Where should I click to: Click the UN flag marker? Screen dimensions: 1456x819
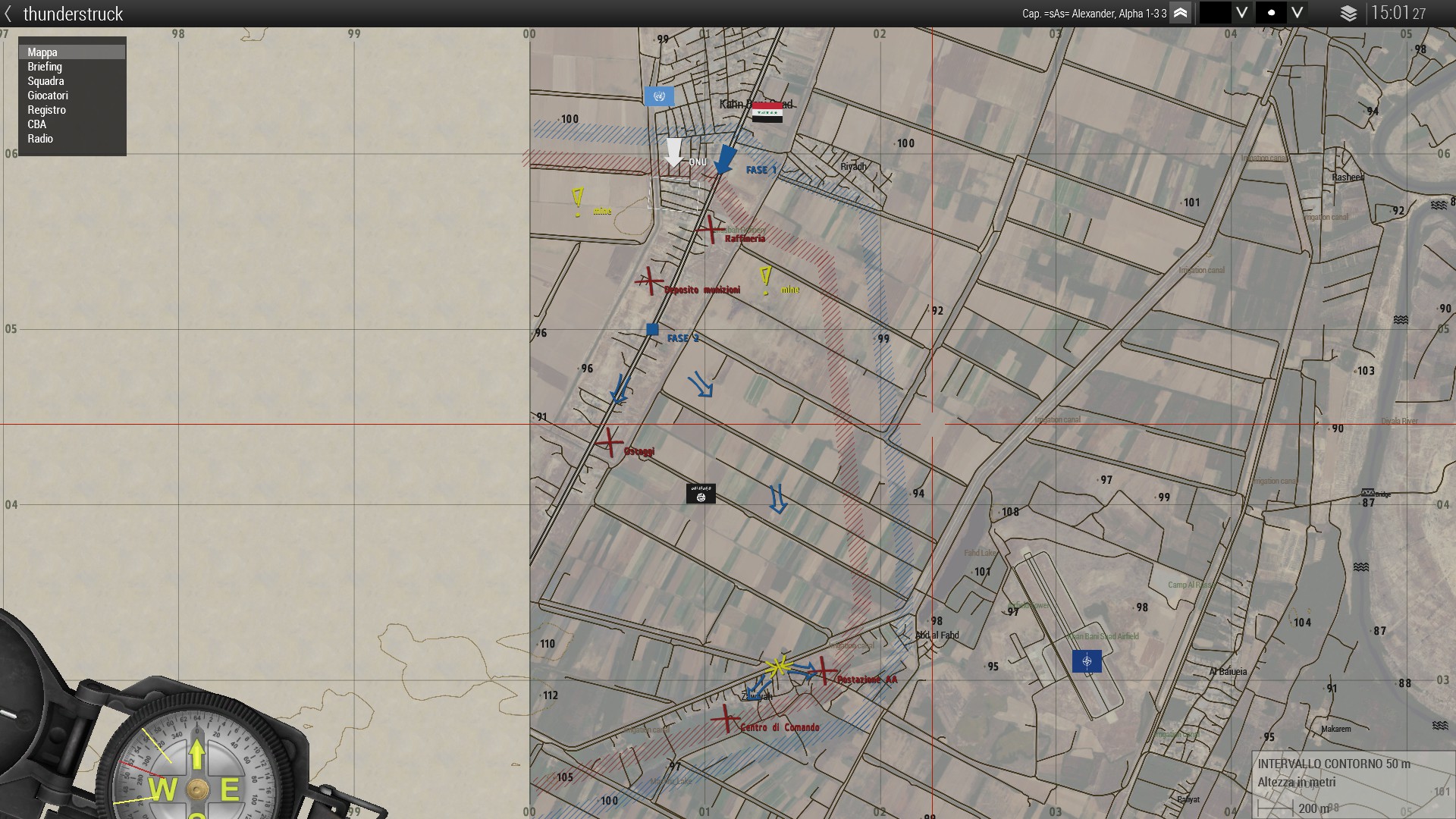pyautogui.click(x=658, y=96)
